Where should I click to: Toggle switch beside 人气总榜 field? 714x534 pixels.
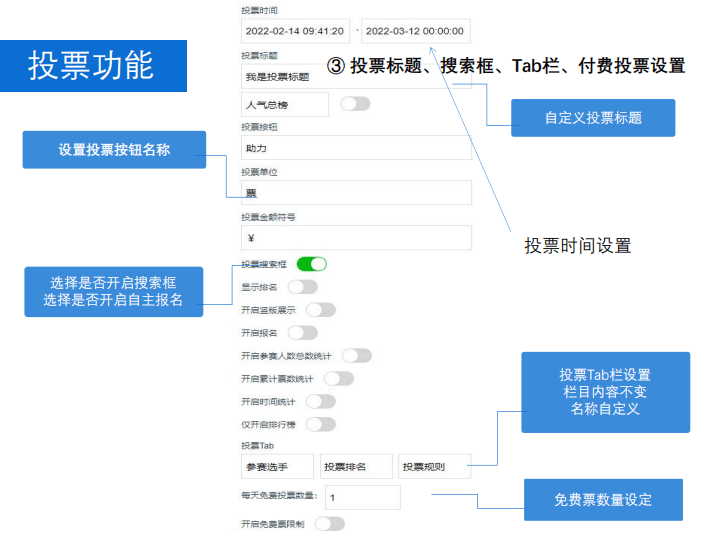point(355,104)
